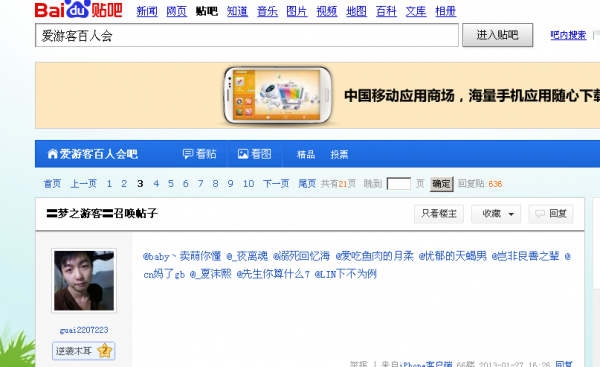Open the 音乐 navigation link
The height and width of the screenshot is (367, 600).
[267, 11]
